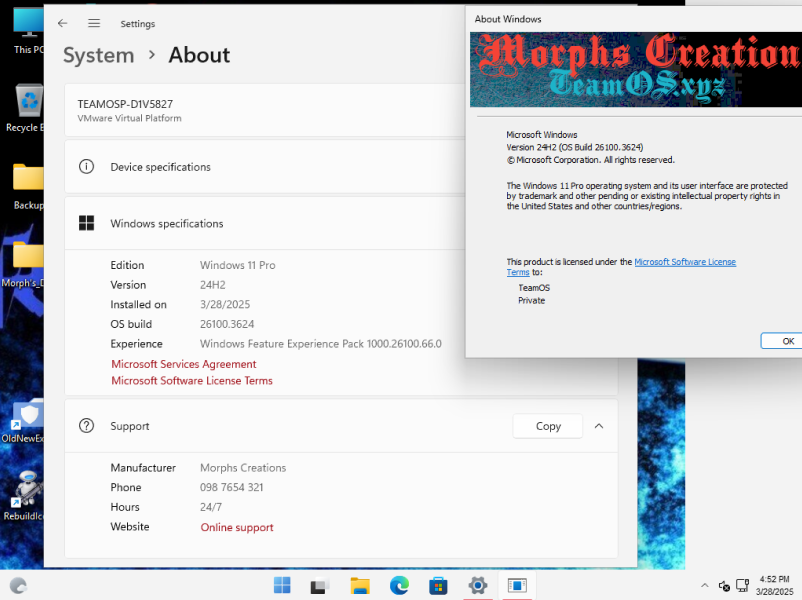Open the clock showing 4:52 PM
This screenshot has height=600, width=802.
tap(774, 585)
